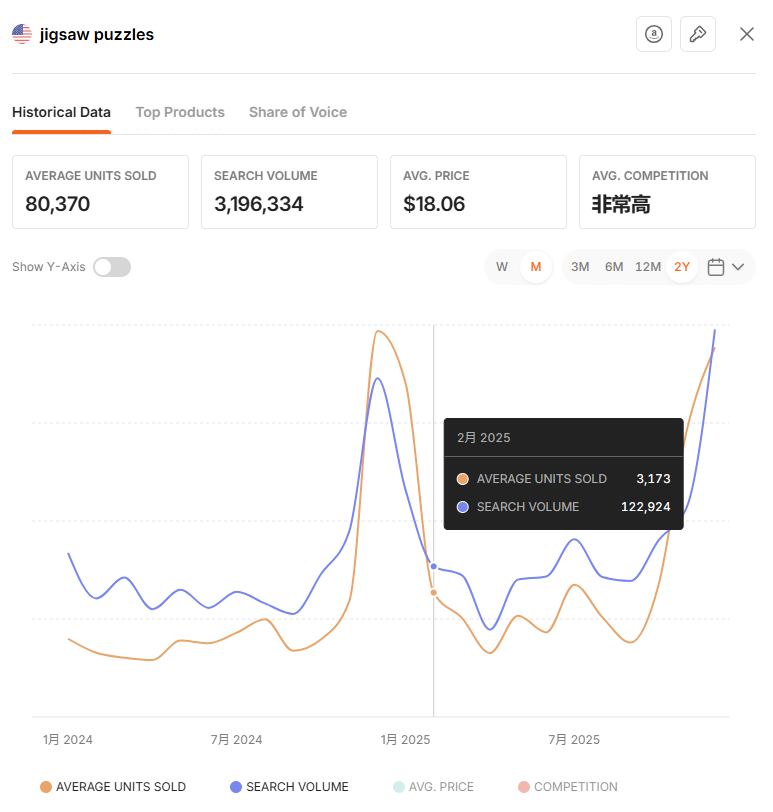The image size is (773, 812).
Task: Choose the 12M time range
Action: (x=648, y=267)
